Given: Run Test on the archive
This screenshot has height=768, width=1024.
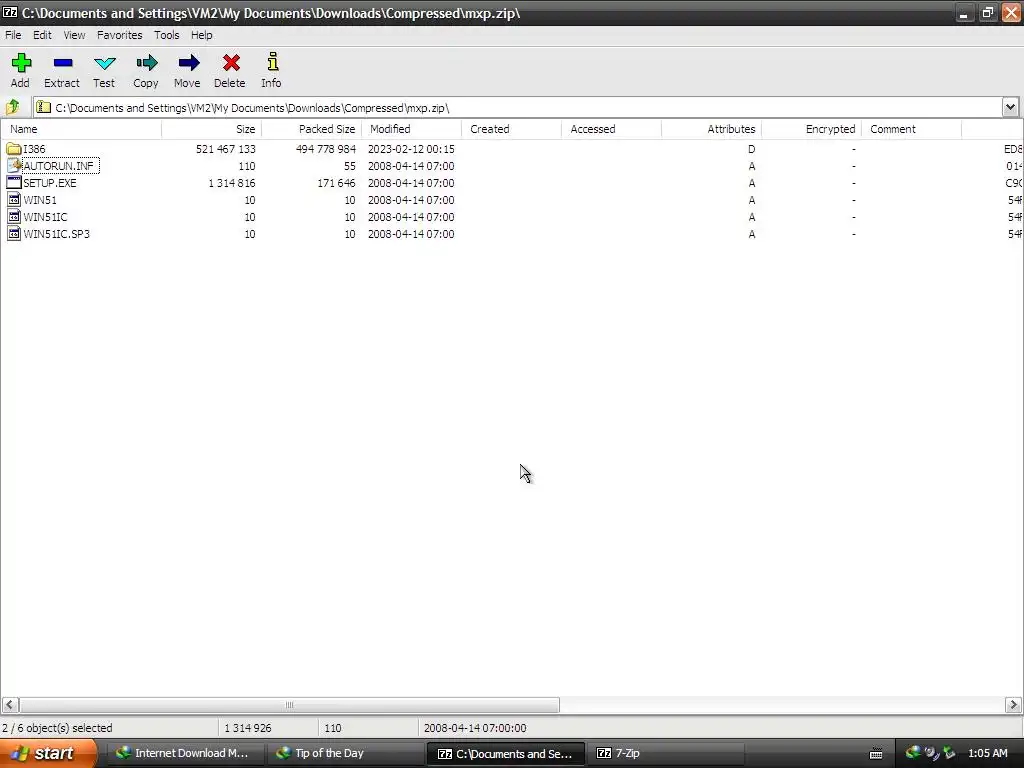Looking at the screenshot, I should click(104, 63).
